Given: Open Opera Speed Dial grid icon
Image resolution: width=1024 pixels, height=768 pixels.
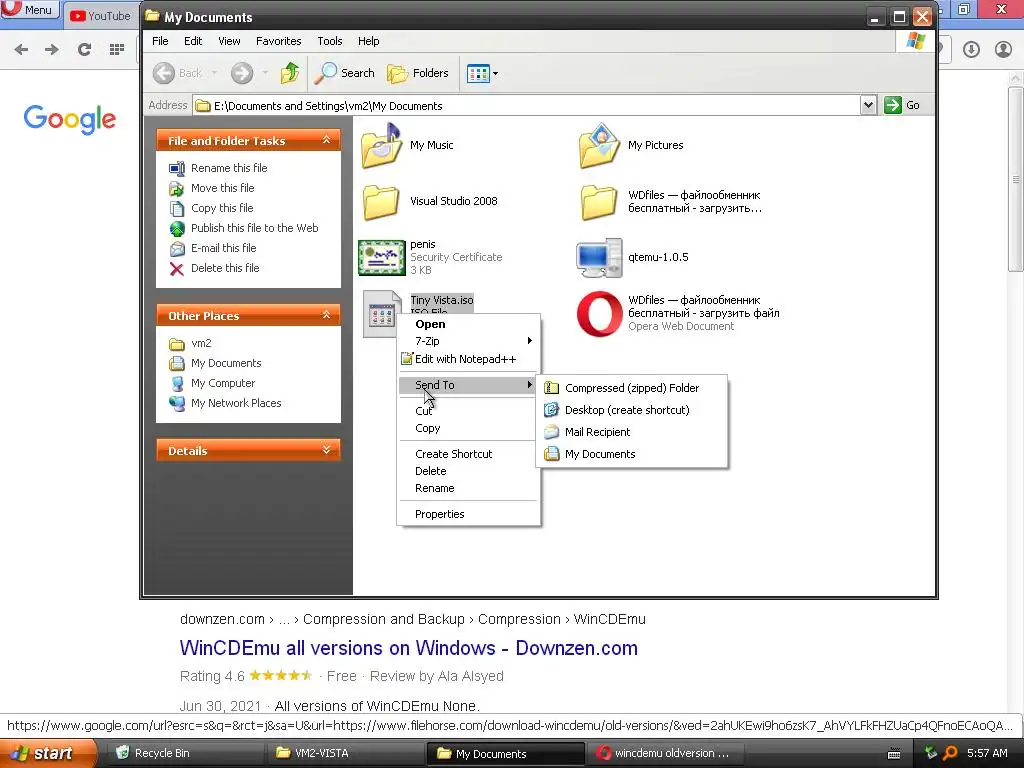Looking at the screenshot, I should click(x=117, y=49).
